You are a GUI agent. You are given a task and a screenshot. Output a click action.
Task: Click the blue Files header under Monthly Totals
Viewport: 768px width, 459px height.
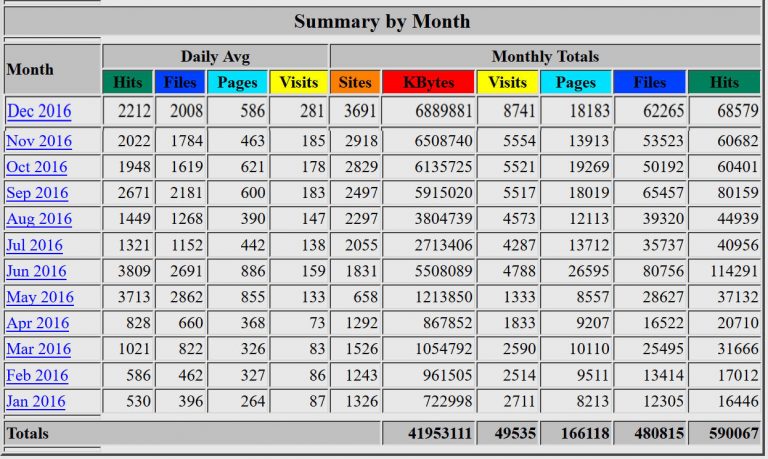pyautogui.click(x=649, y=83)
